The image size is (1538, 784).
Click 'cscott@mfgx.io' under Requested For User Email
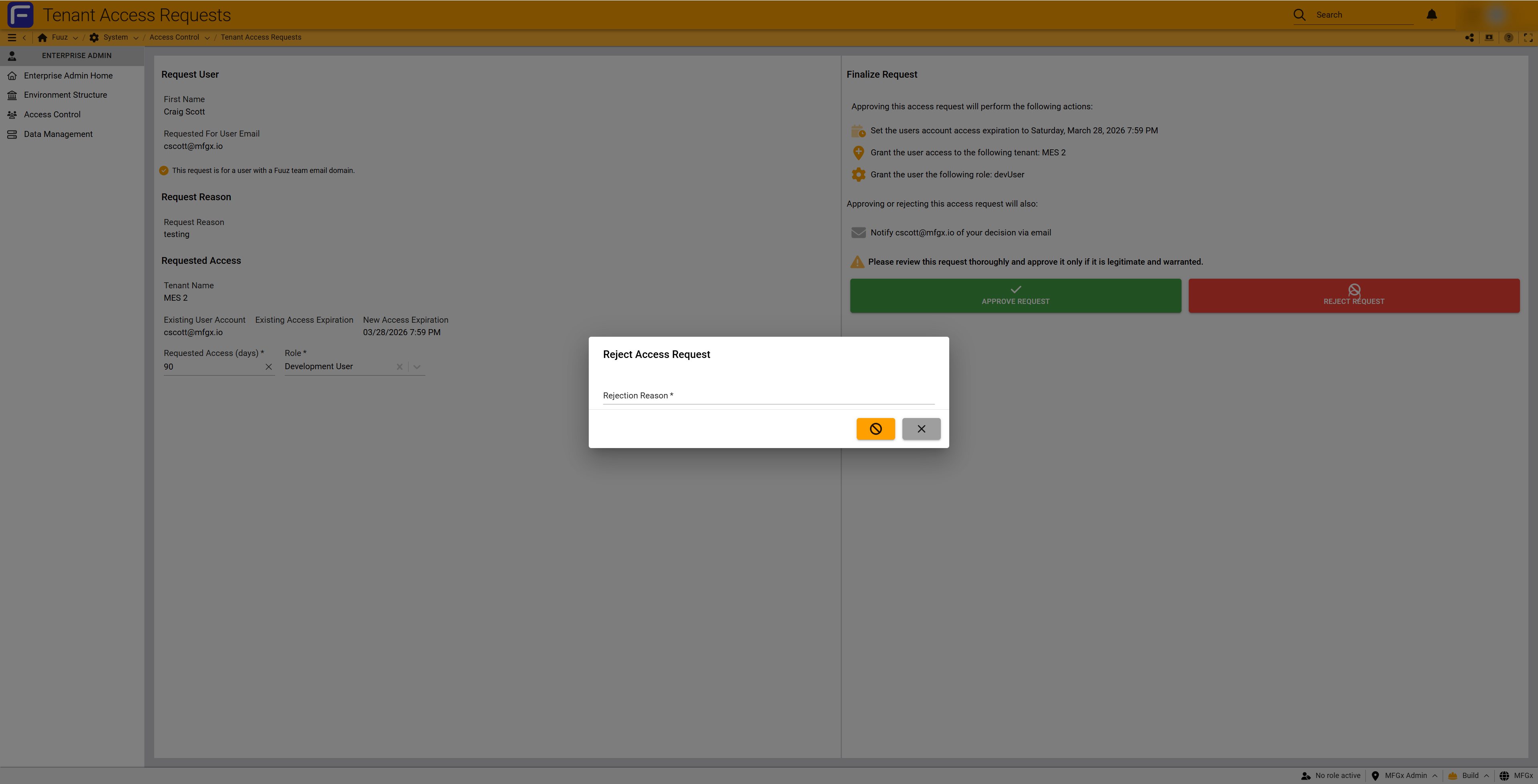click(193, 146)
